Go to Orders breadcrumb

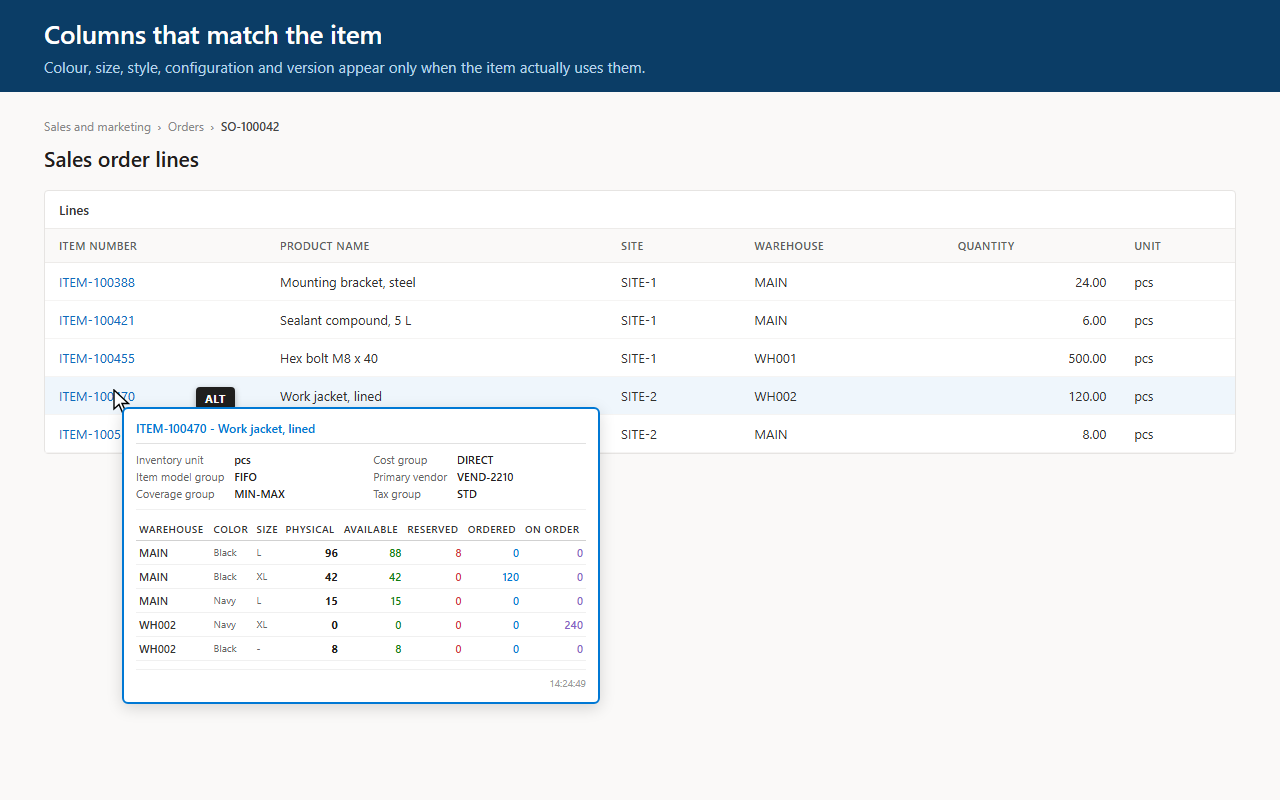186,127
